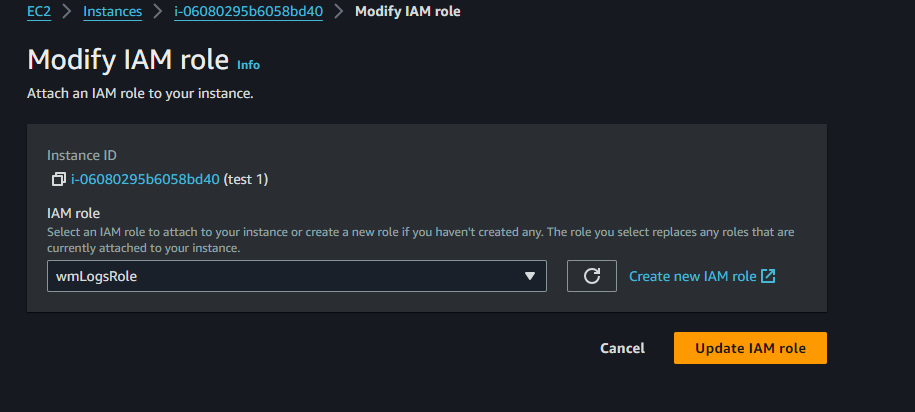Viewport: 915px width, 412px height.
Task: Navigate to Instances in the breadcrumb
Action: [113, 12]
